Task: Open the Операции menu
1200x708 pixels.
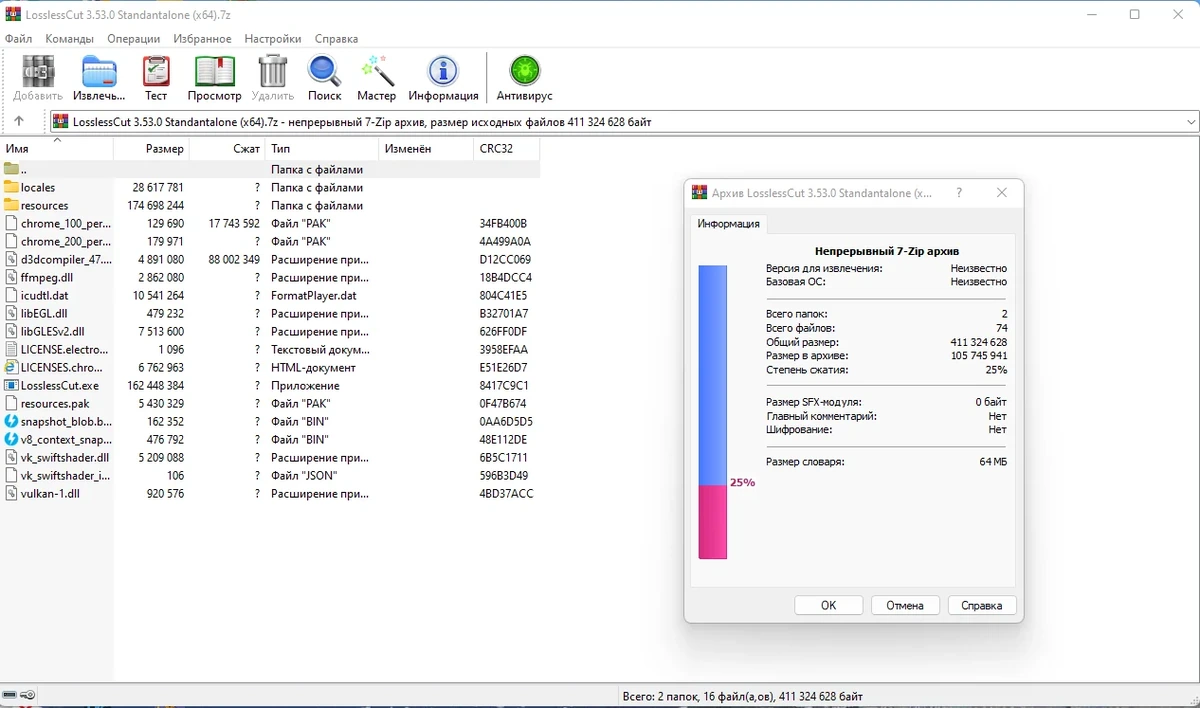Action: (134, 39)
